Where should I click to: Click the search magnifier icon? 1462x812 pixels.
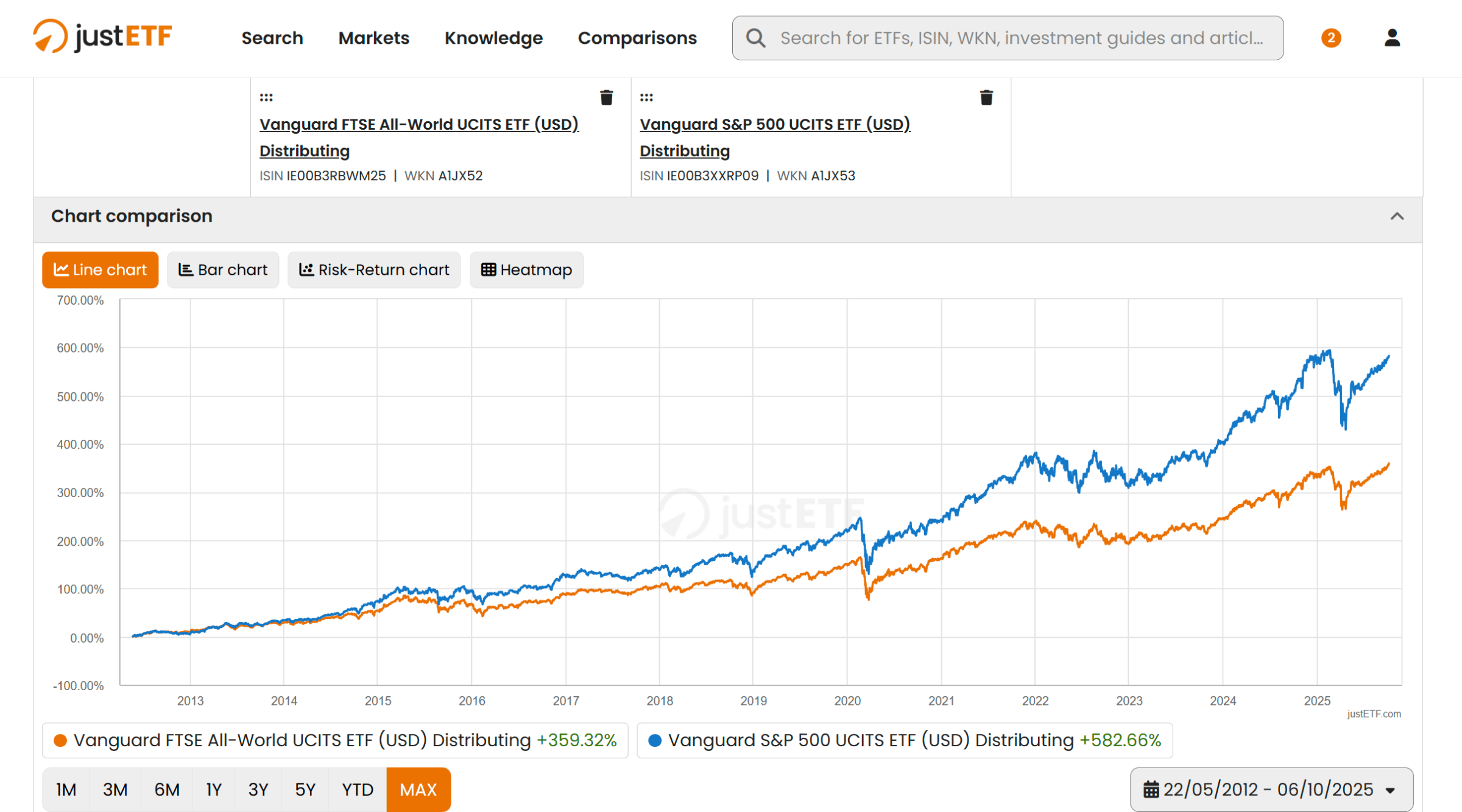click(755, 38)
